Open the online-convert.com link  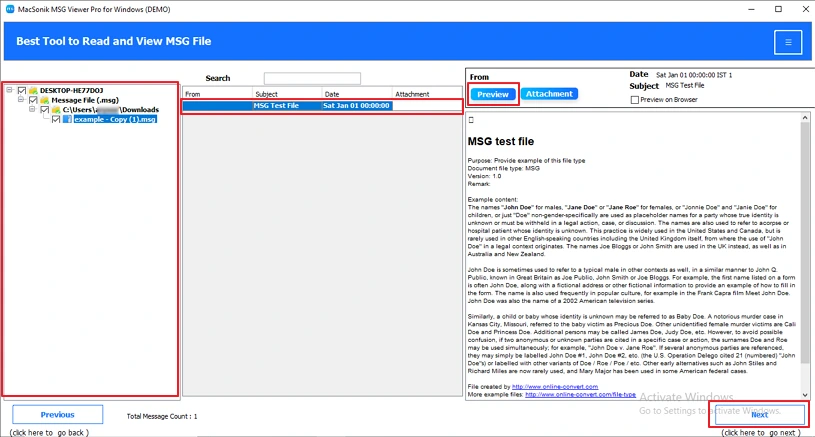555,387
